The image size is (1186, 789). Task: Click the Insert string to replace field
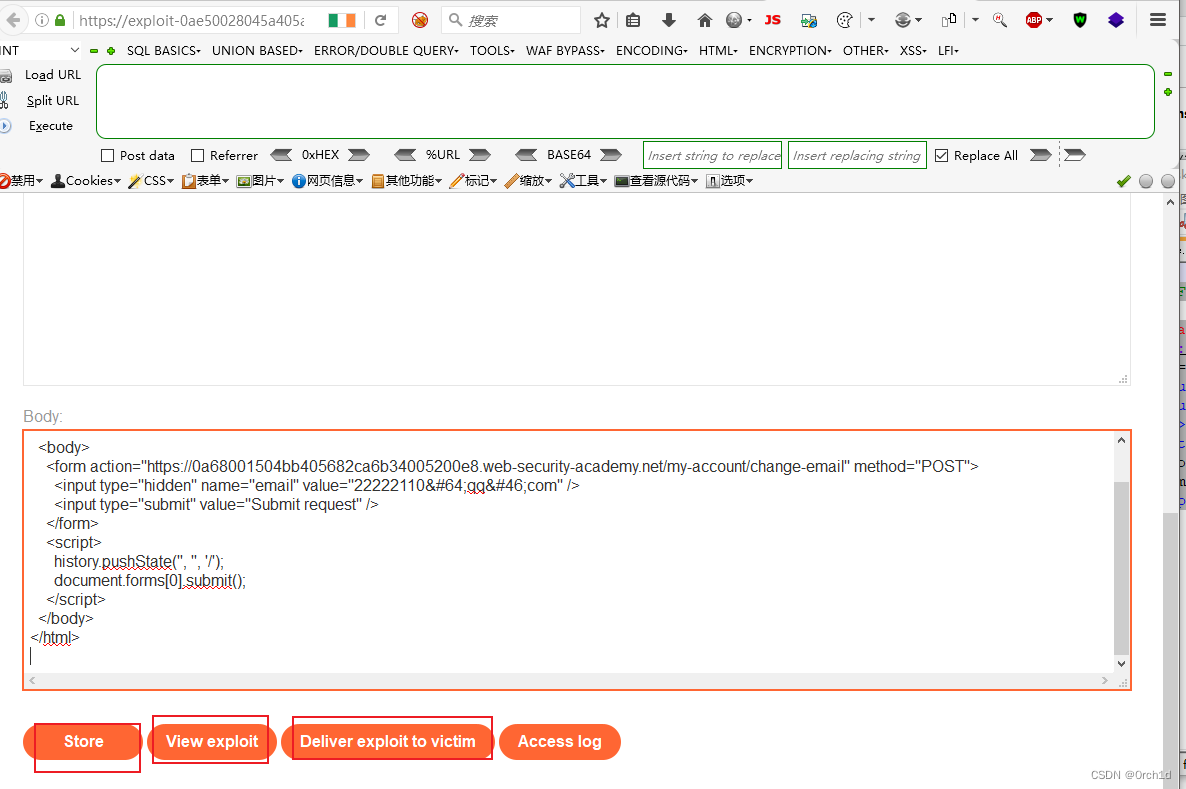[x=713, y=155]
